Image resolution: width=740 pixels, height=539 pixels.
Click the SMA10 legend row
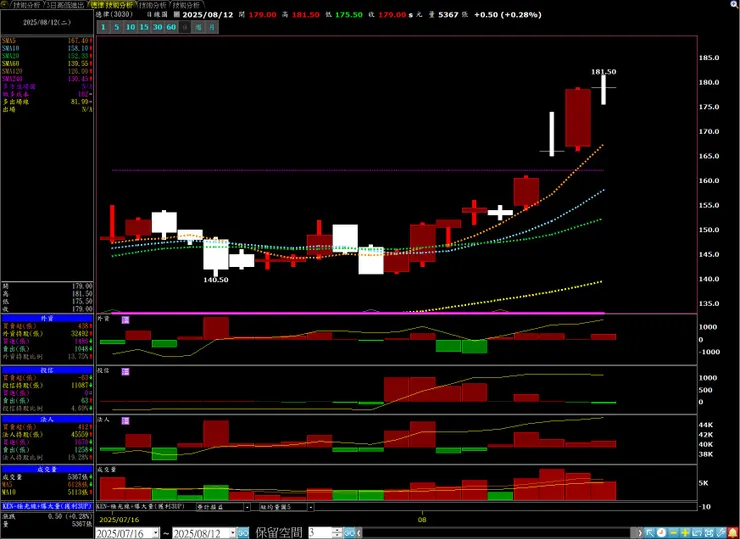47,48
